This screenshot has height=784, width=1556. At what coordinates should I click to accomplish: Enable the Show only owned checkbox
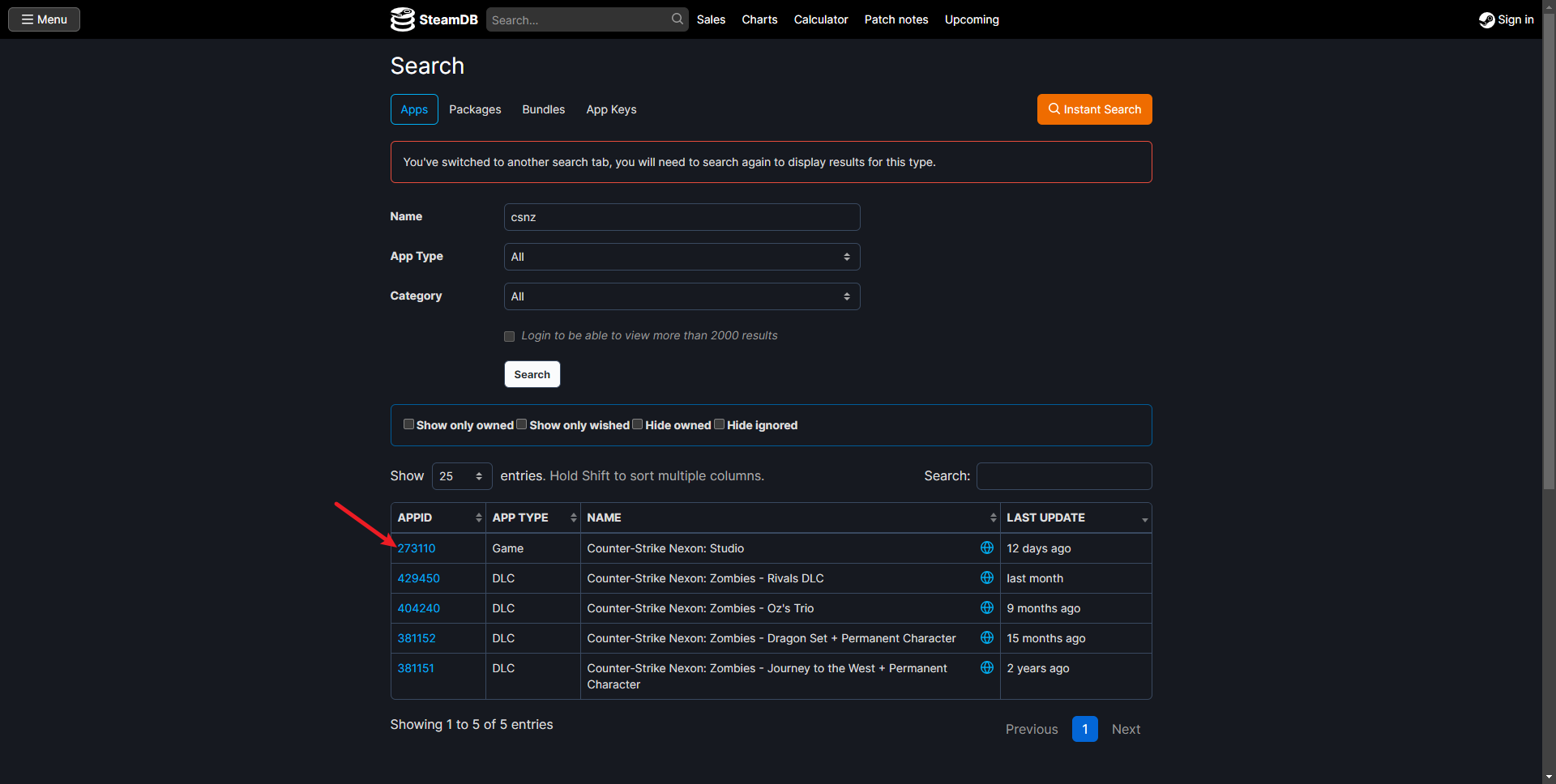(x=408, y=424)
